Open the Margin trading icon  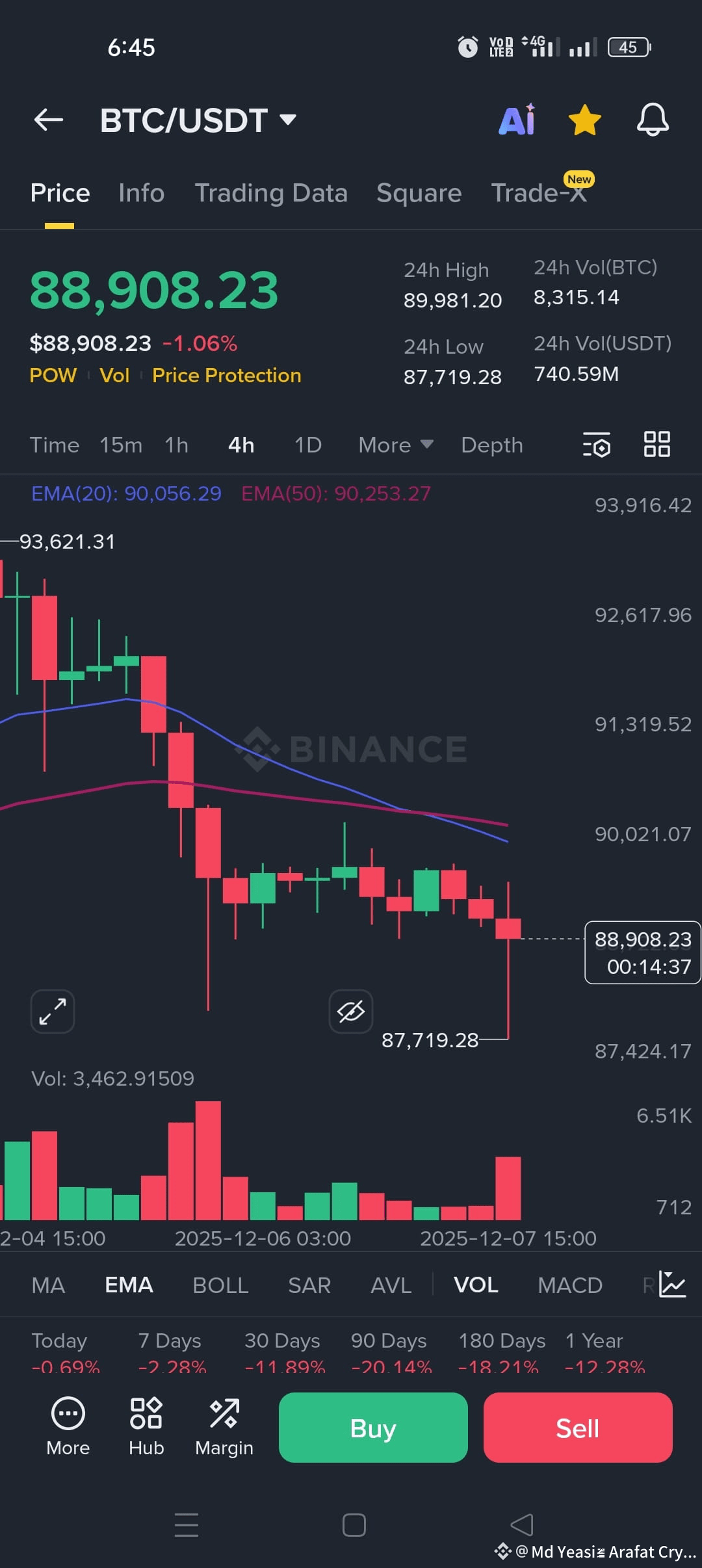[x=224, y=1426]
